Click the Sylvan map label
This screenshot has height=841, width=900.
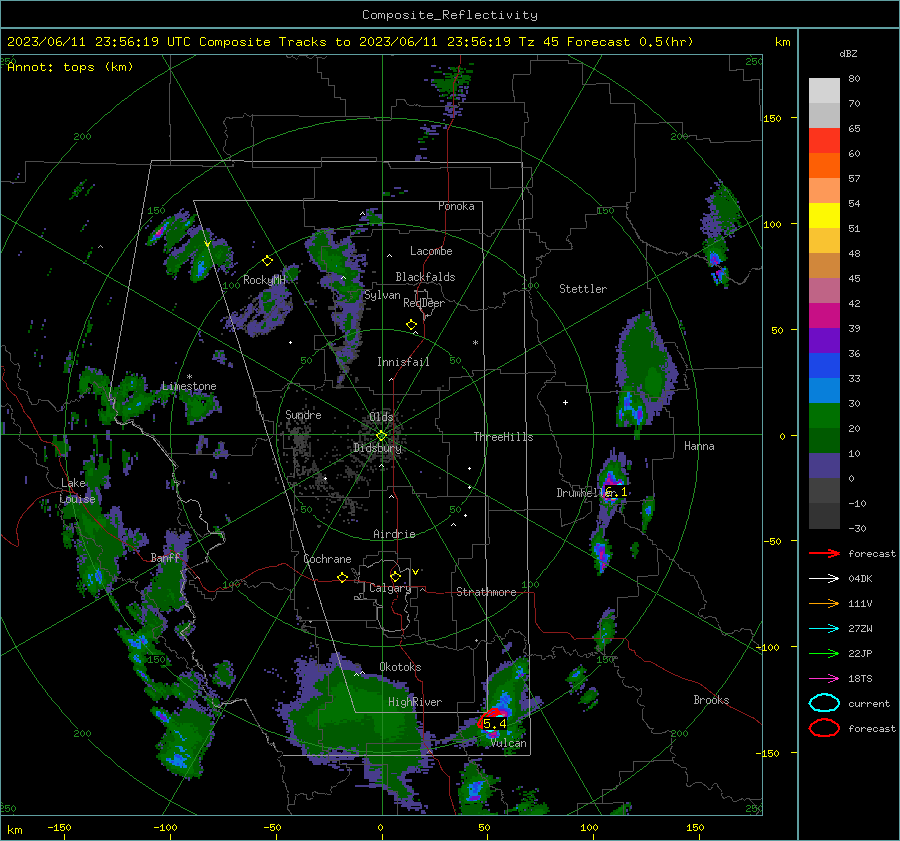[x=382, y=295]
